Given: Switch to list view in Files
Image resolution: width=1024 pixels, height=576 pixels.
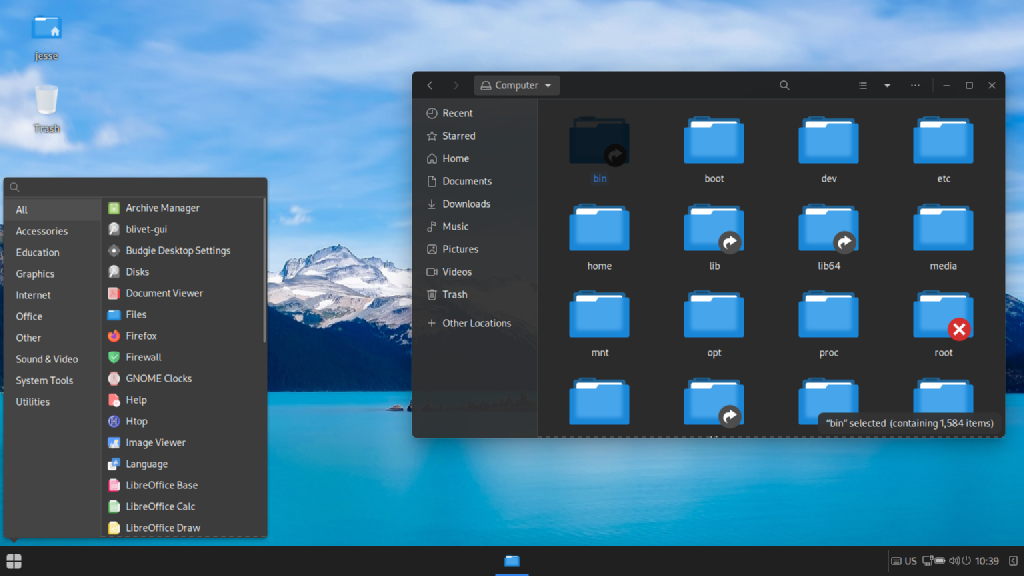Looking at the screenshot, I should coord(862,85).
